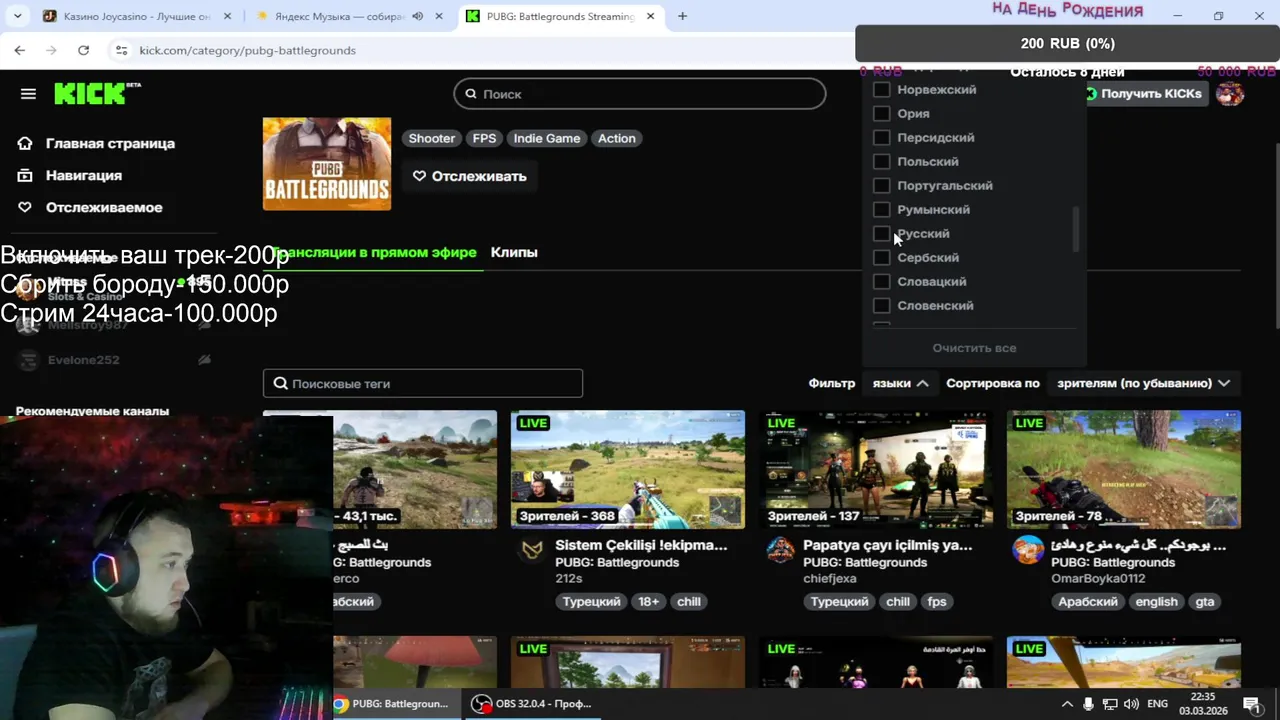Select the 18+ tag under 212s stream

pos(649,602)
